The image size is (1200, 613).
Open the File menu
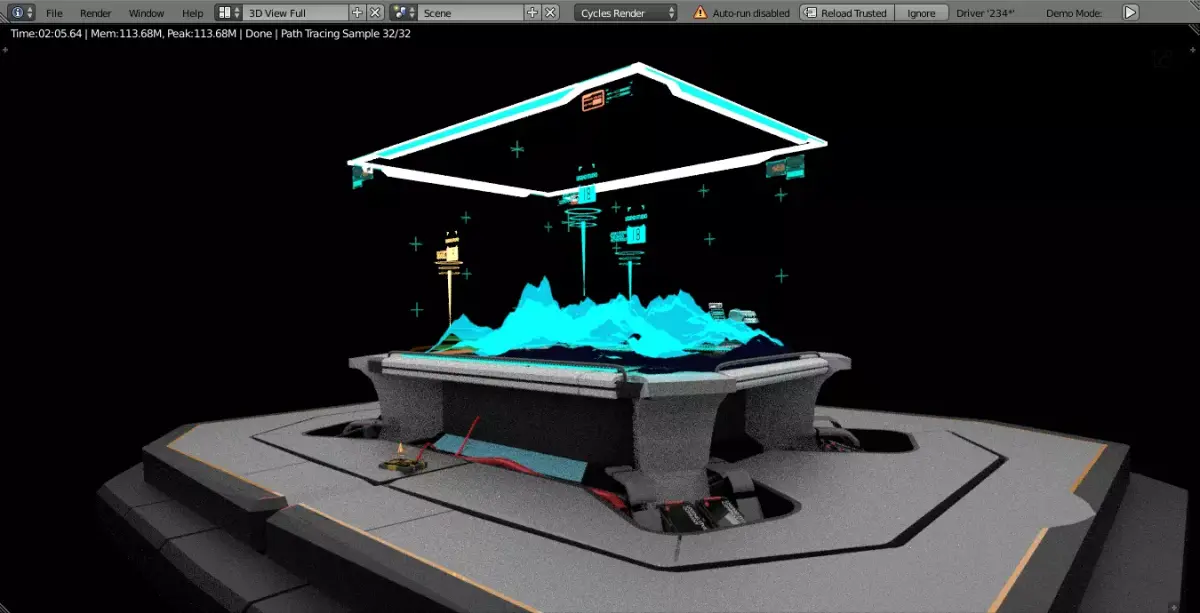point(54,13)
